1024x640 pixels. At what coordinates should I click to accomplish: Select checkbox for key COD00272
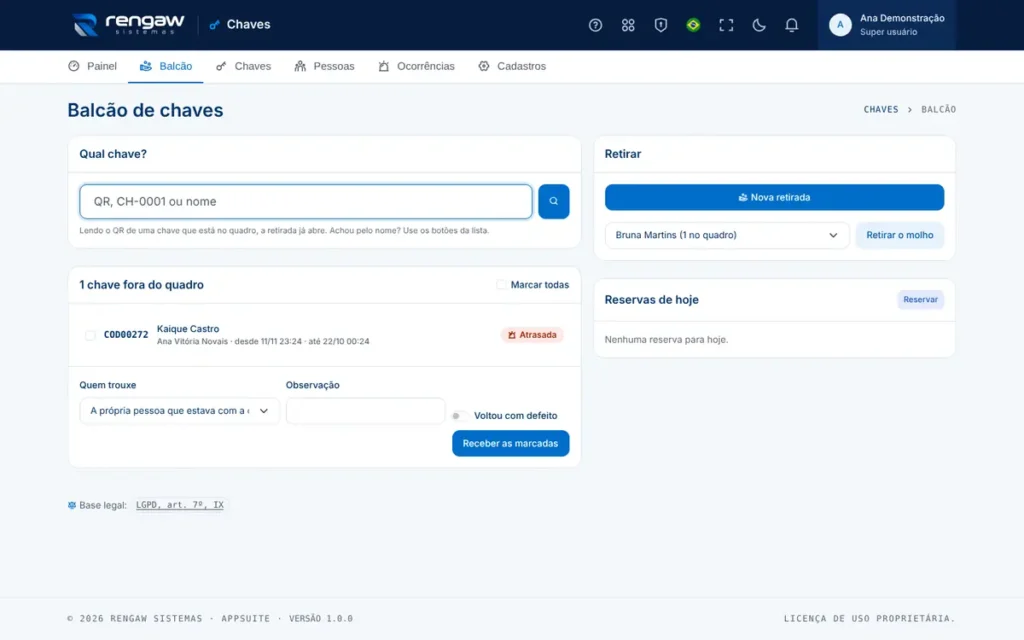[x=90, y=335]
